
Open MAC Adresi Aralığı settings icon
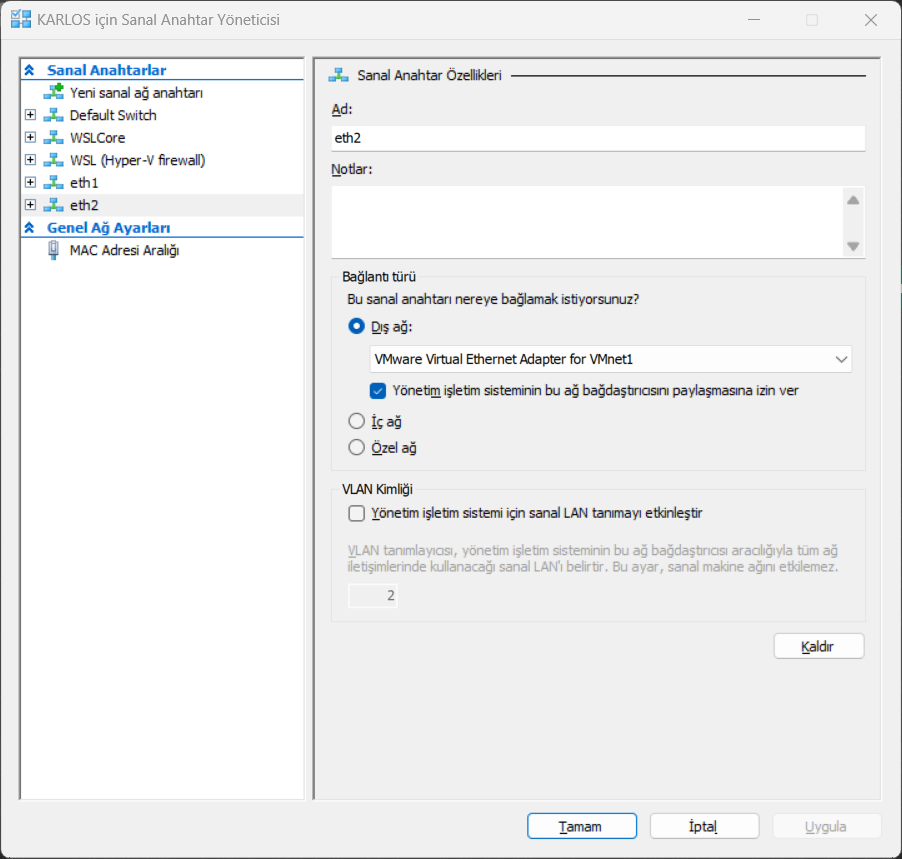pyautogui.click(x=53, y=250)
